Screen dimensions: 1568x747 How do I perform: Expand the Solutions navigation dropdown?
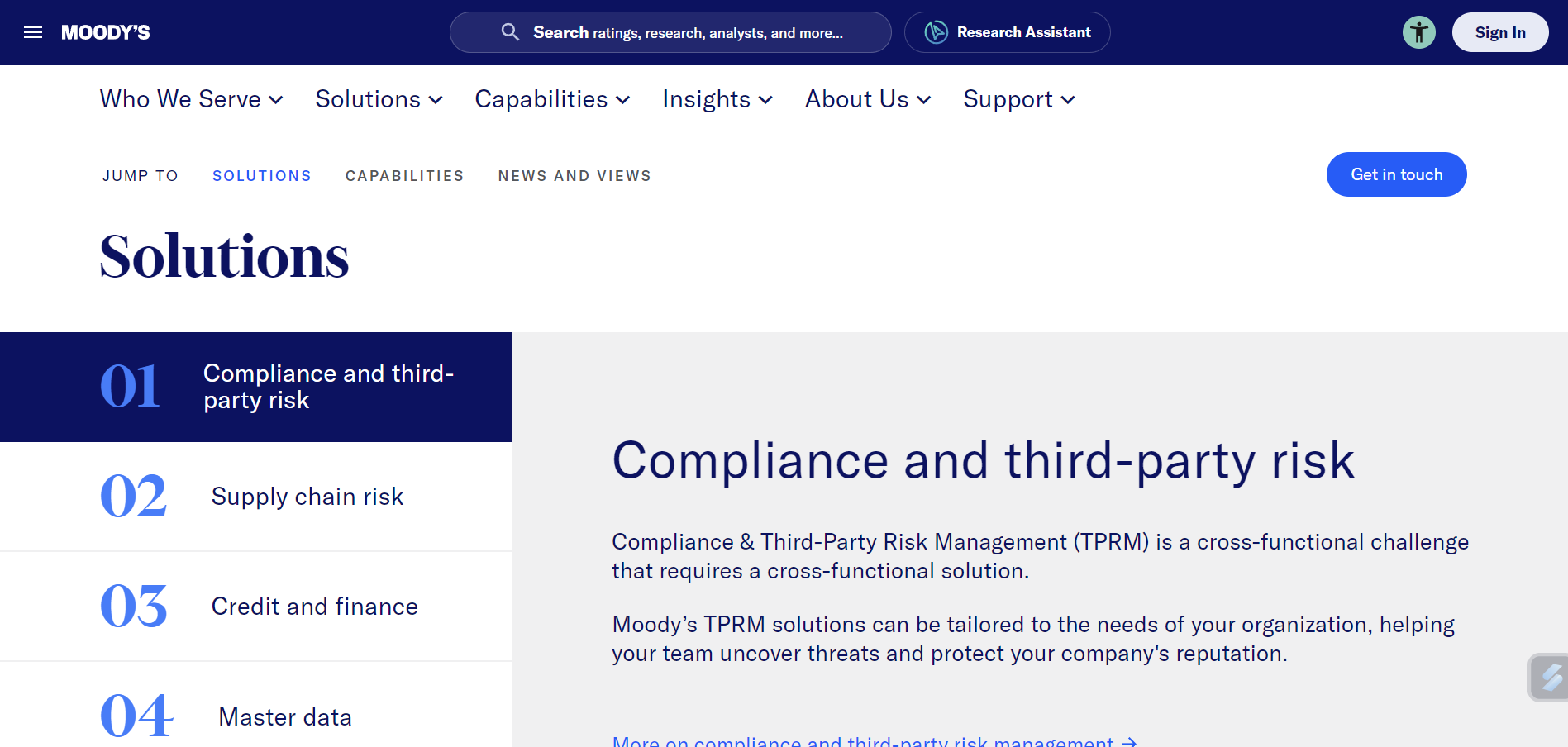379,99
